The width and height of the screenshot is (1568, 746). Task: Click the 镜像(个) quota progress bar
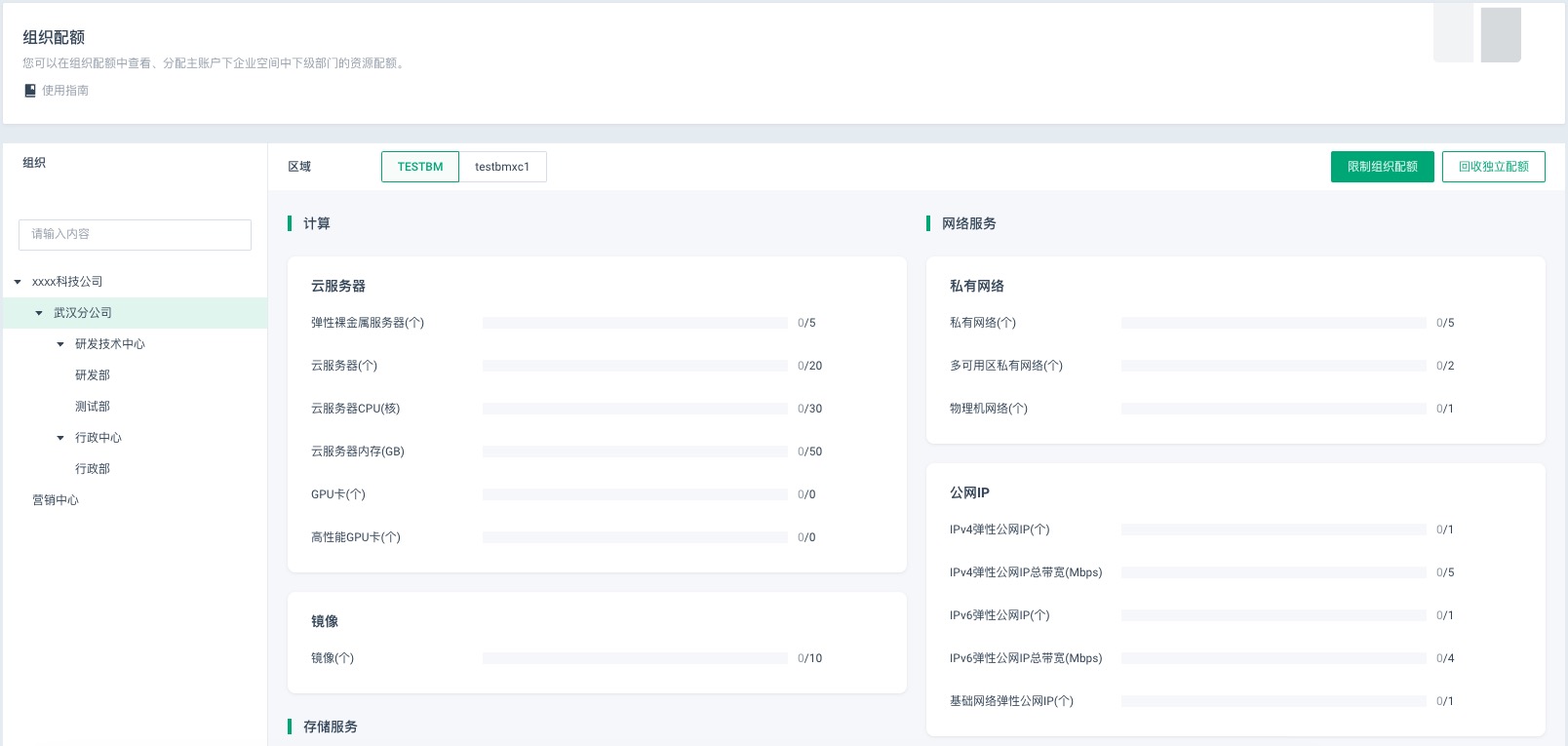tap(635, 658)
